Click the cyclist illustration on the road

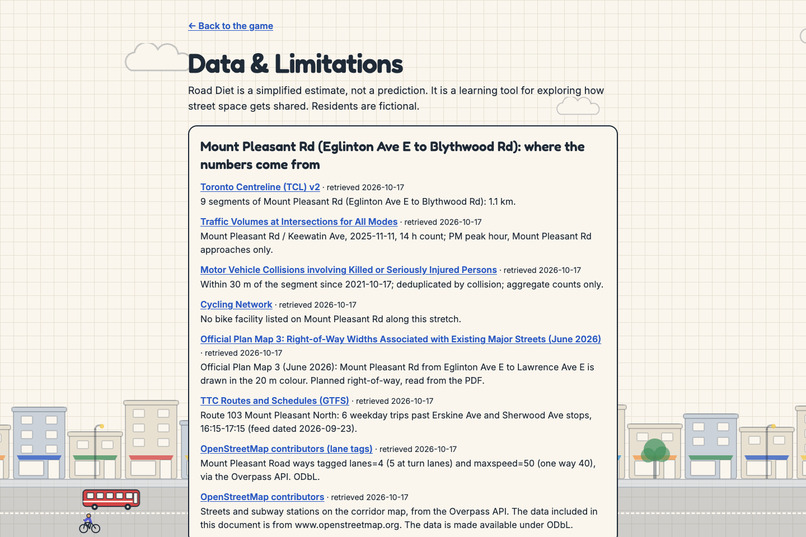click(x=89, y=523)
